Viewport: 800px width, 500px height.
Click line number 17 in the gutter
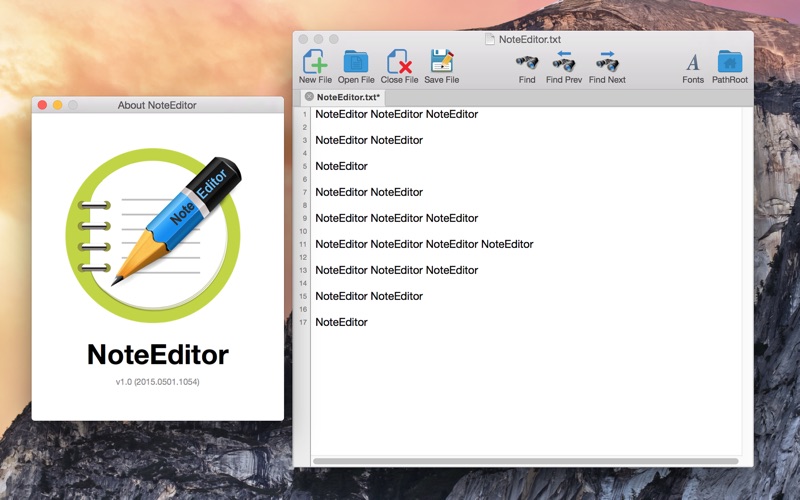tap(303, 322)
